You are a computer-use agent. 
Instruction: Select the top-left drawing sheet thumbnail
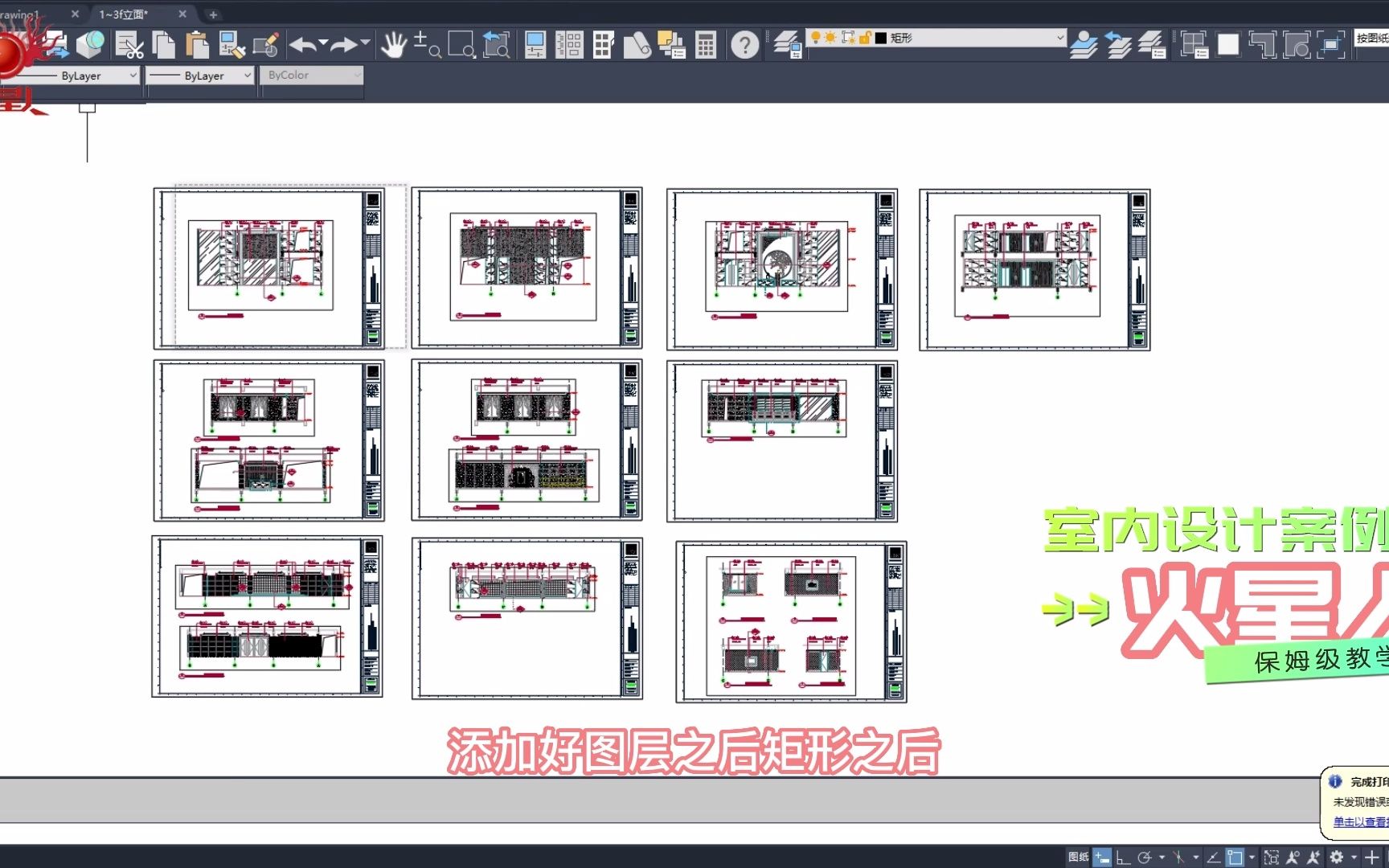click(x=269, y=268)
